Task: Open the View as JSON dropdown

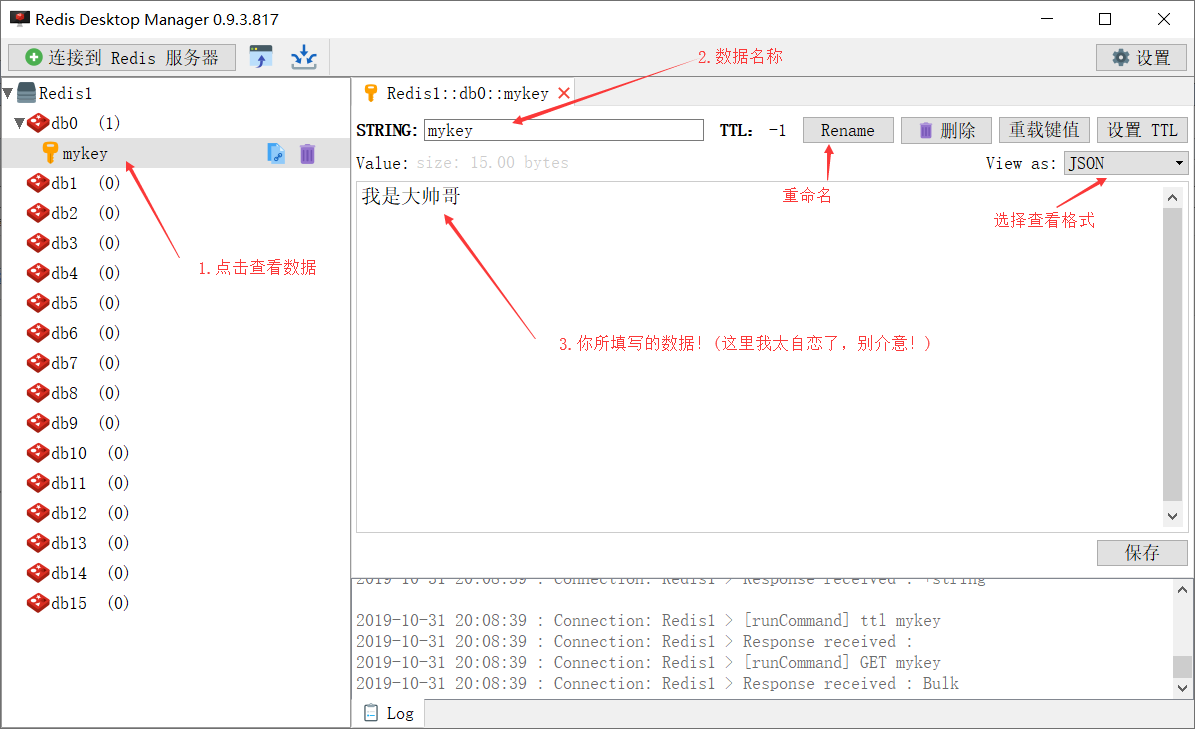Action: 1126,163
